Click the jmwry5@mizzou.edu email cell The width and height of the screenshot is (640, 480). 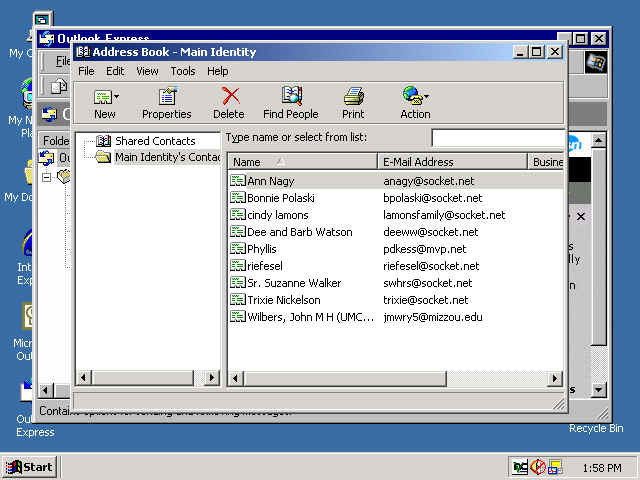tap(433, 317)
